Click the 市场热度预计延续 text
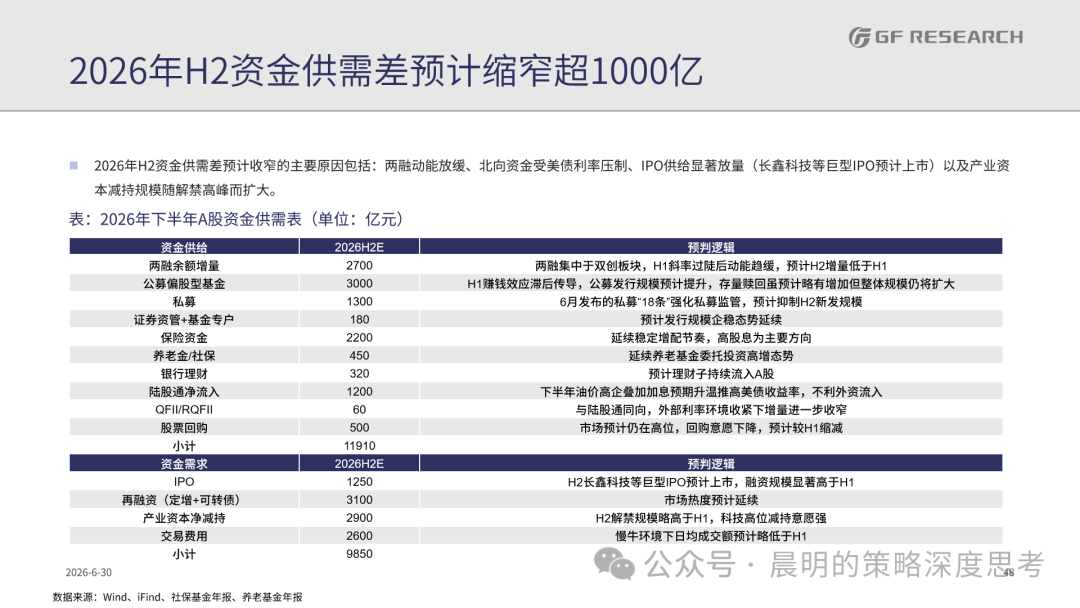1080x608 pixels. [x=711, y=499]
